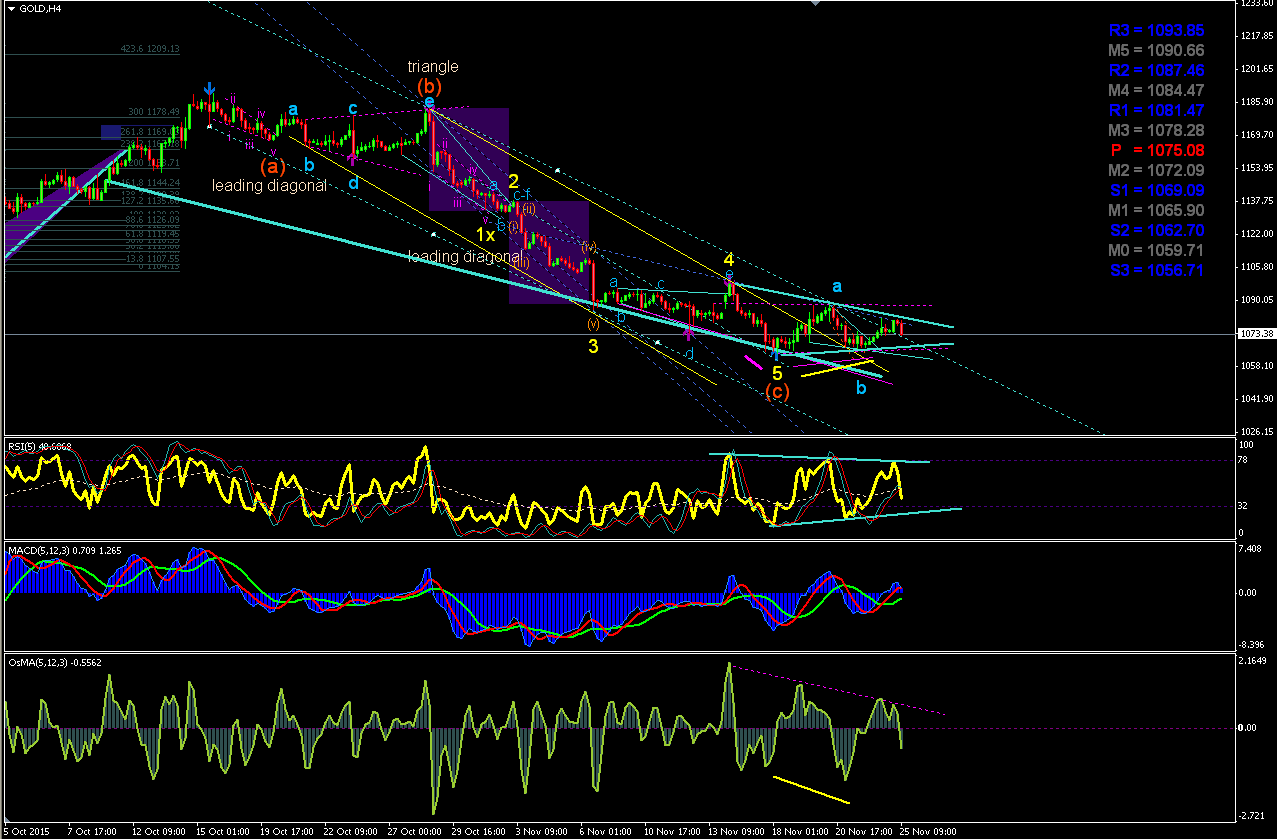Select the cyan chart shift triangle marker

[817, 4]
